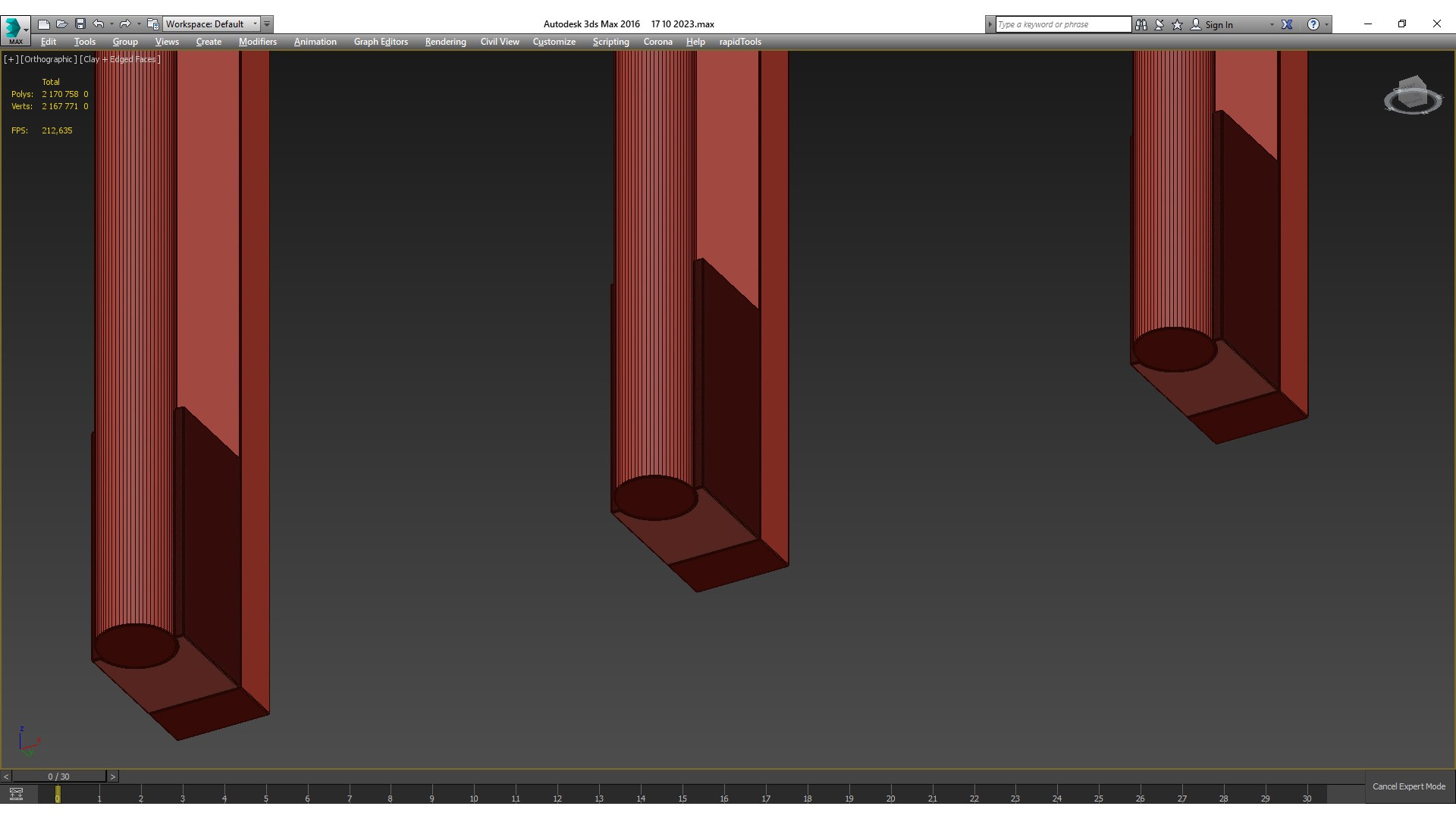1456x819 pixels.
Task: Open the Modifiers menu
Action: point(257,42)
